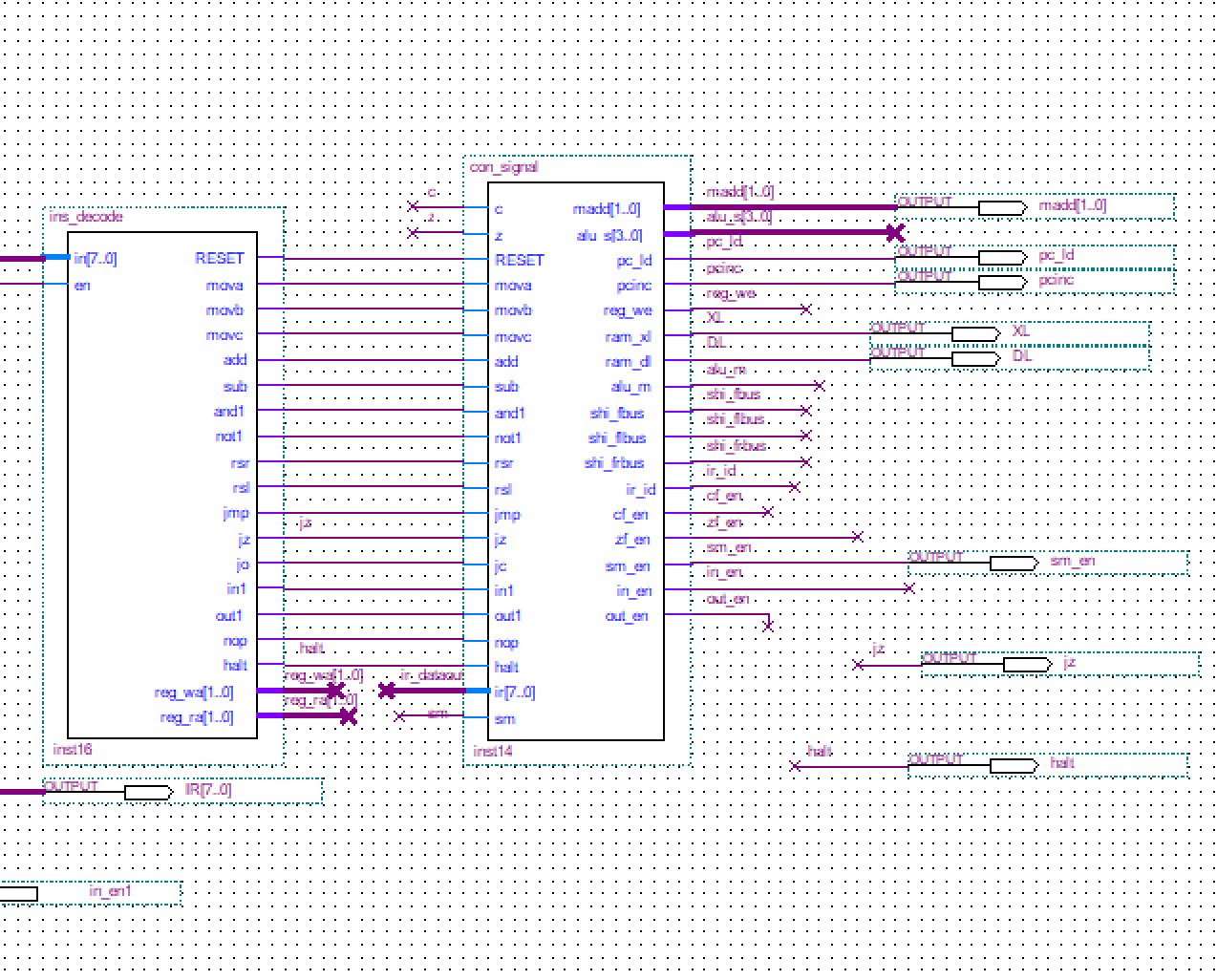1217x980 pixels.
Task: Click the jmp input port of con_signal
Action: 507,515
